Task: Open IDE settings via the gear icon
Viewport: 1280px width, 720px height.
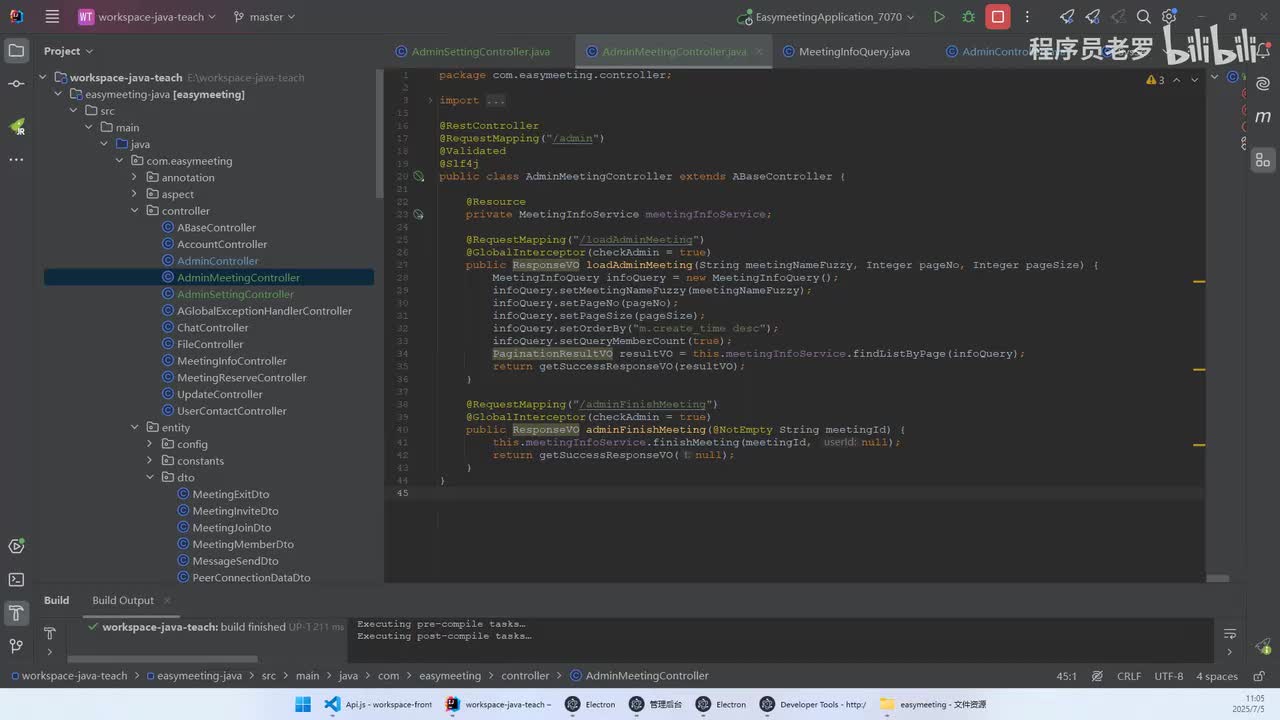Action: click(1169, 17)
